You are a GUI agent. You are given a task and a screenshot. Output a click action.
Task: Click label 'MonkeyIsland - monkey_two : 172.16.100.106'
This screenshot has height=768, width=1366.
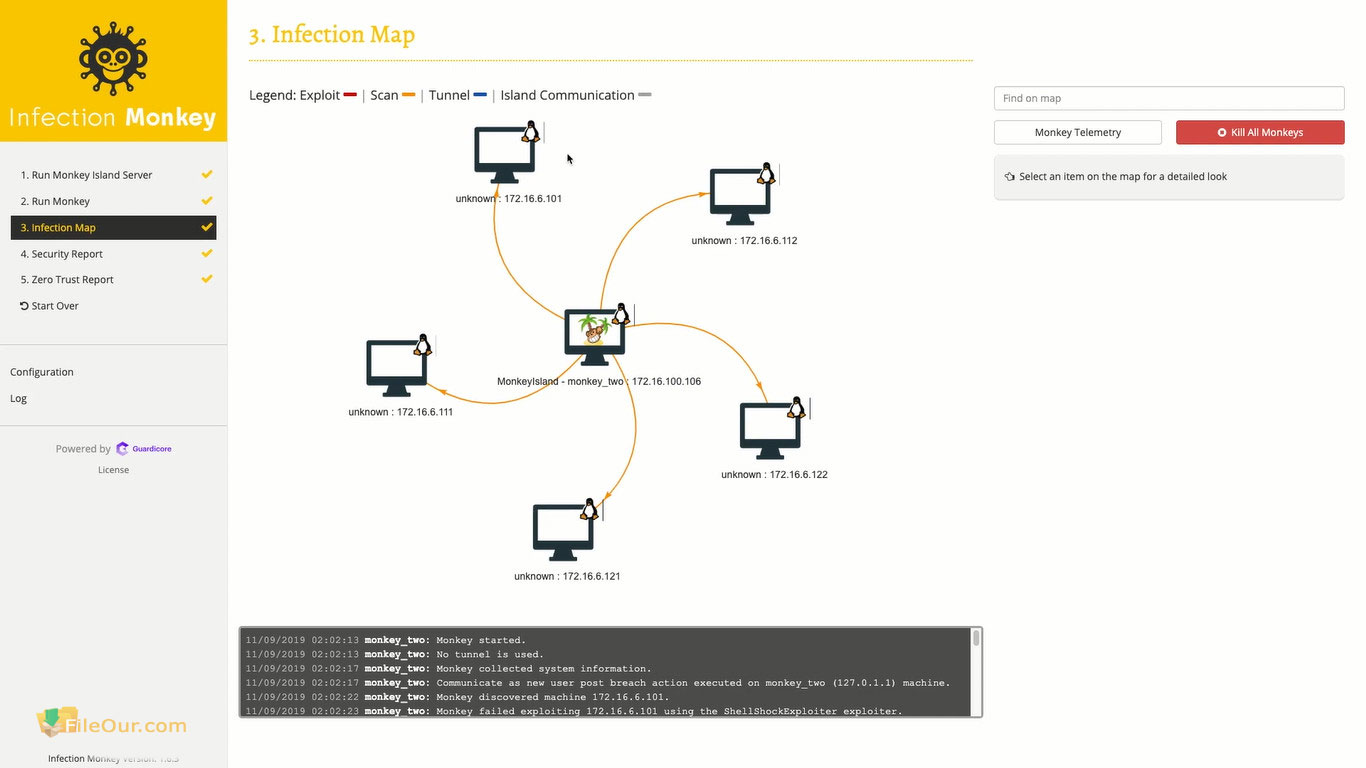[599, 382]
